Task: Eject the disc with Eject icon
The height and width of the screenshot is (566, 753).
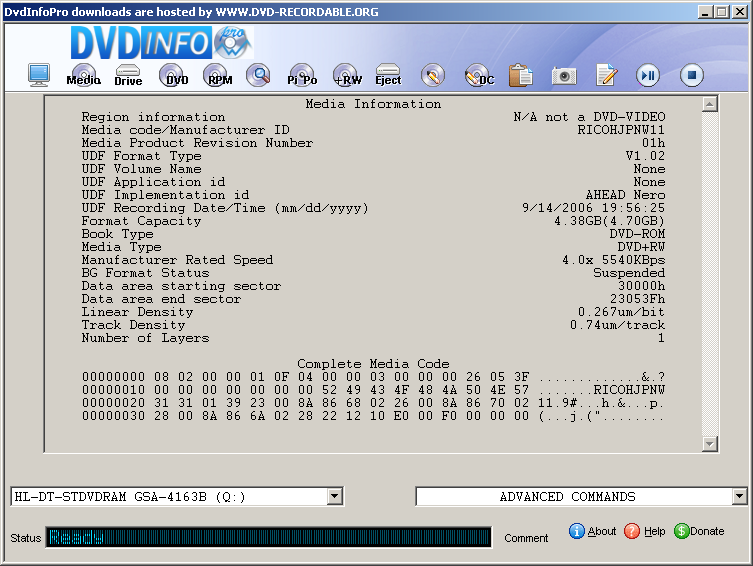Action: point(388,75)
